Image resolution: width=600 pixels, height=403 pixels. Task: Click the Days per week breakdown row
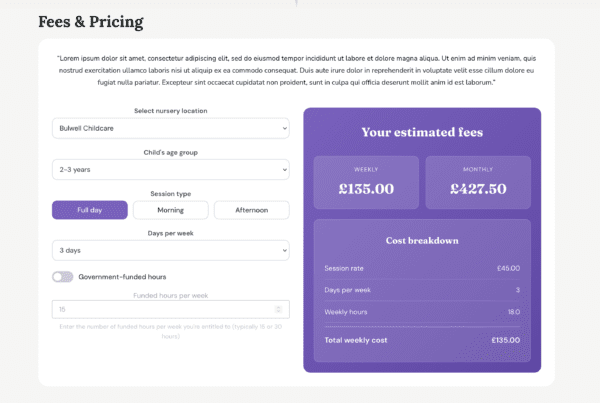pyautogui.click(x=422, y=290)
